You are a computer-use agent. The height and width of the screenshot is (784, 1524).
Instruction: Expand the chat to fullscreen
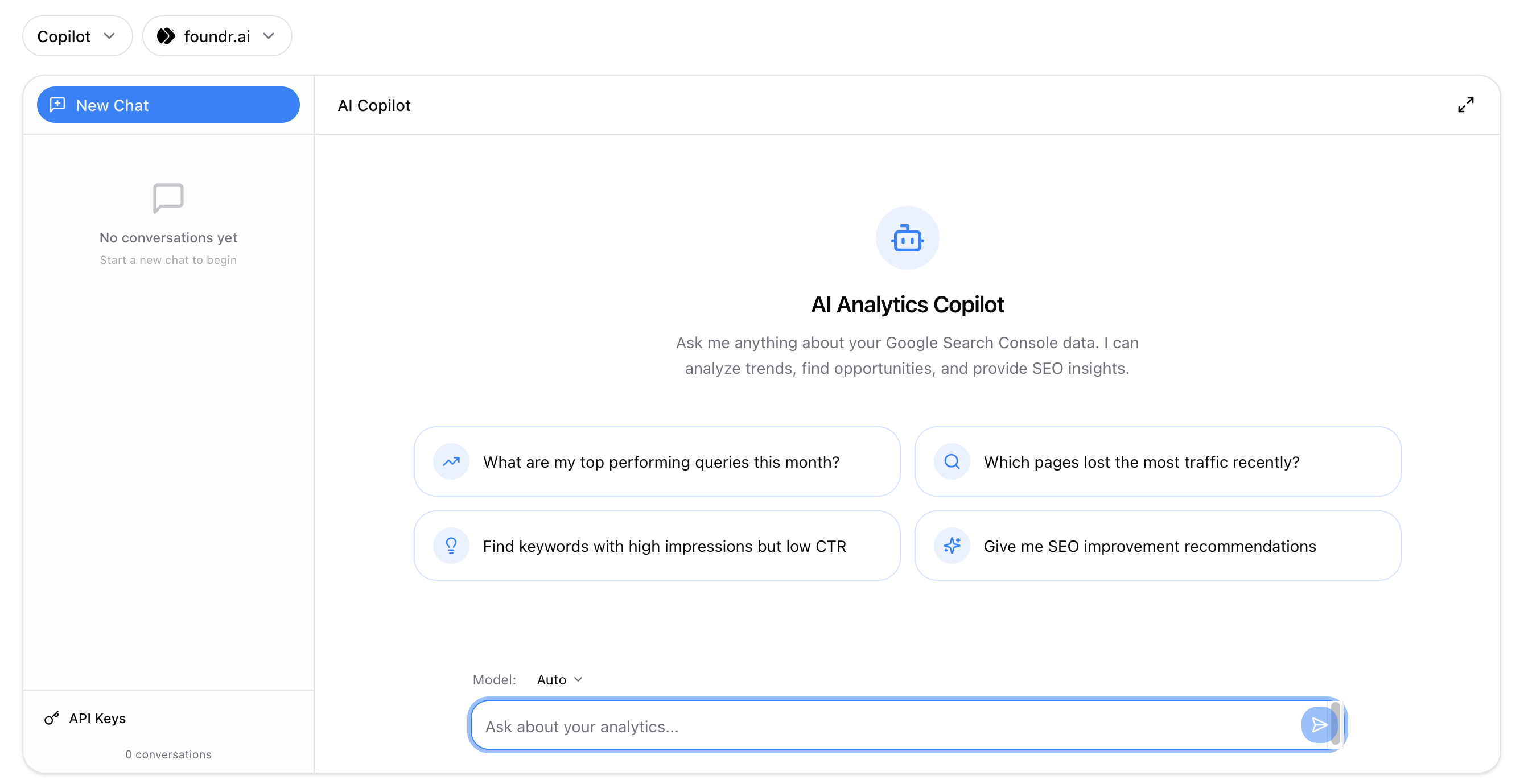1465,105
